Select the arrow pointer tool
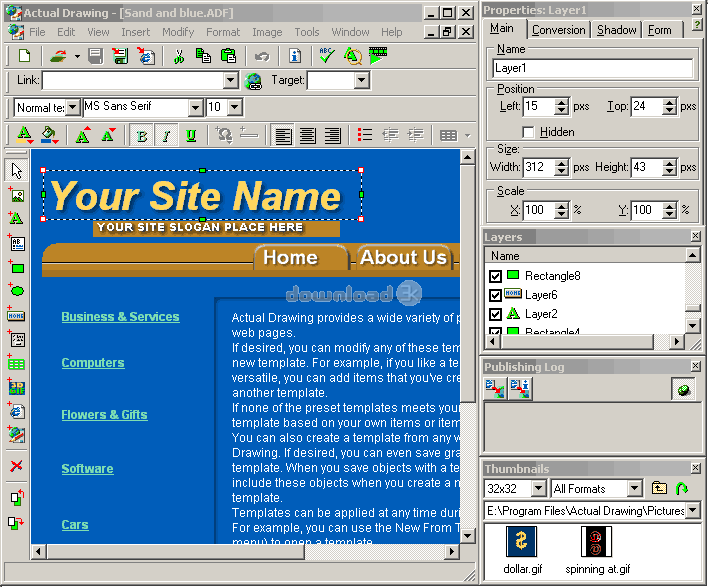Screen dimensions: 708x587 pyautogui.click(x=16, y=171)
